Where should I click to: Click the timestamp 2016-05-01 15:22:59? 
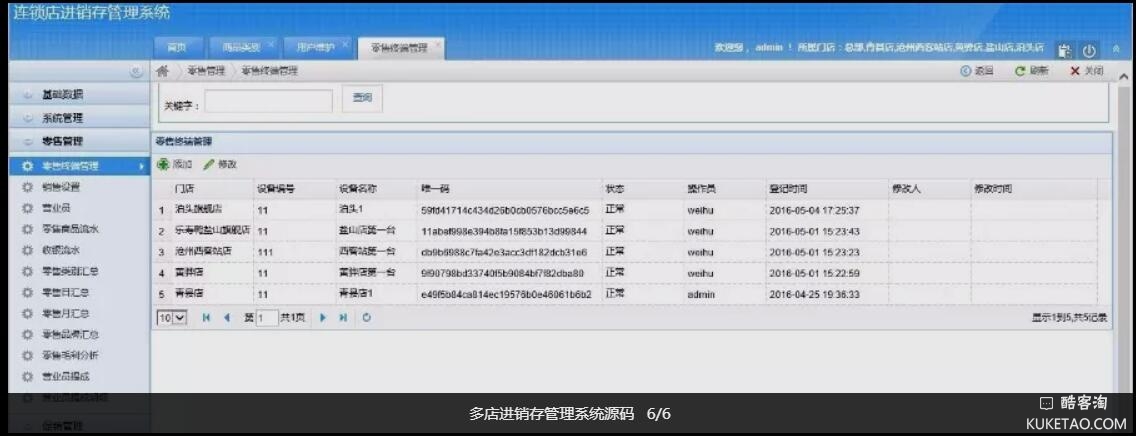(x=814, y=273)
